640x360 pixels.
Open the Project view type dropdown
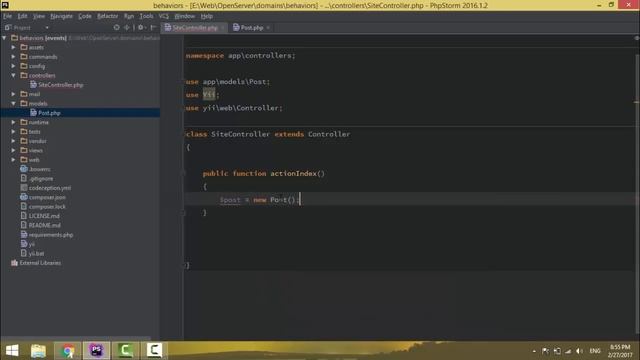pyautogui.click(x=47, y=28)
